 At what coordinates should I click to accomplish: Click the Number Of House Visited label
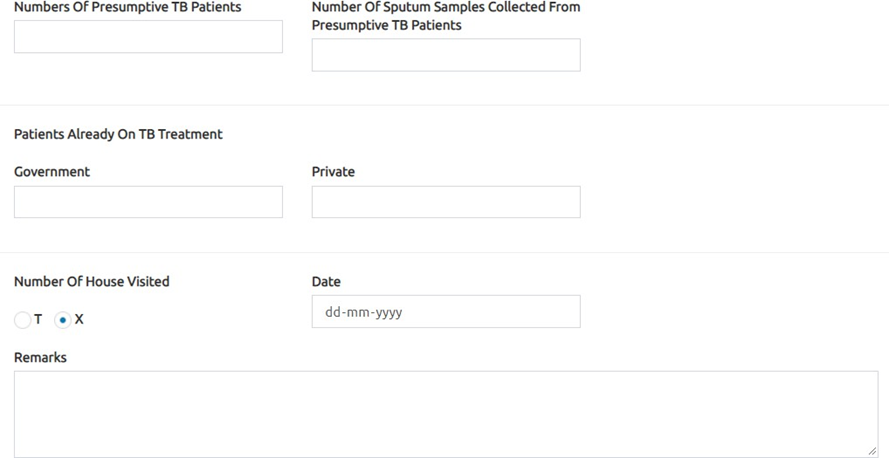91,282
